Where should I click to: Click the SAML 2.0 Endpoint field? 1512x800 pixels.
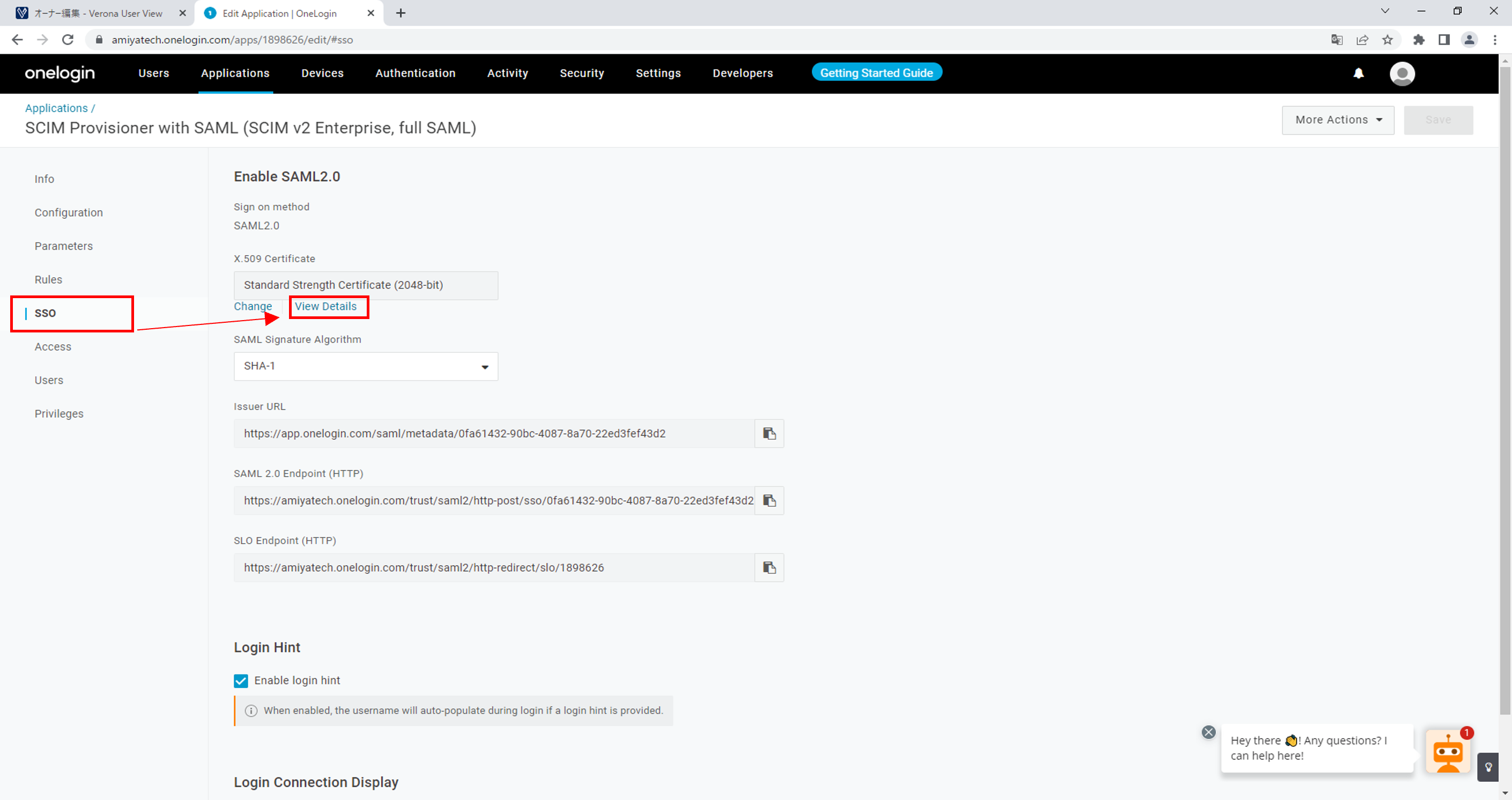tap(494, 501)
